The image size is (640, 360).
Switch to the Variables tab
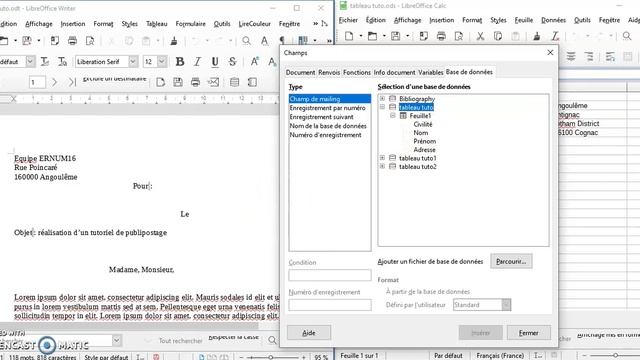pos(431,72)
